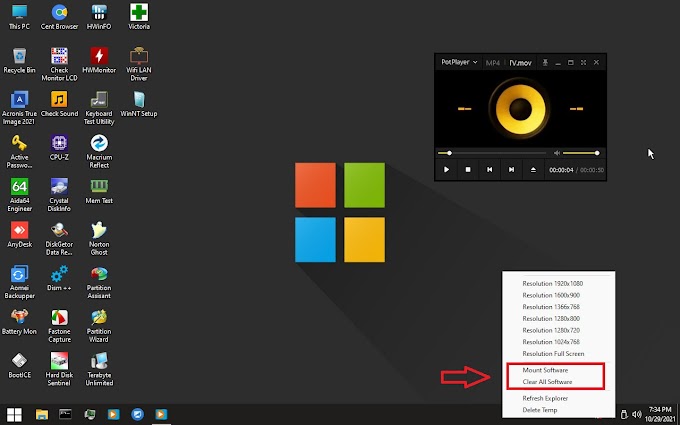Click the PotPlayer eject/open file button
The image size is (680, 425).
click(533, 170)
